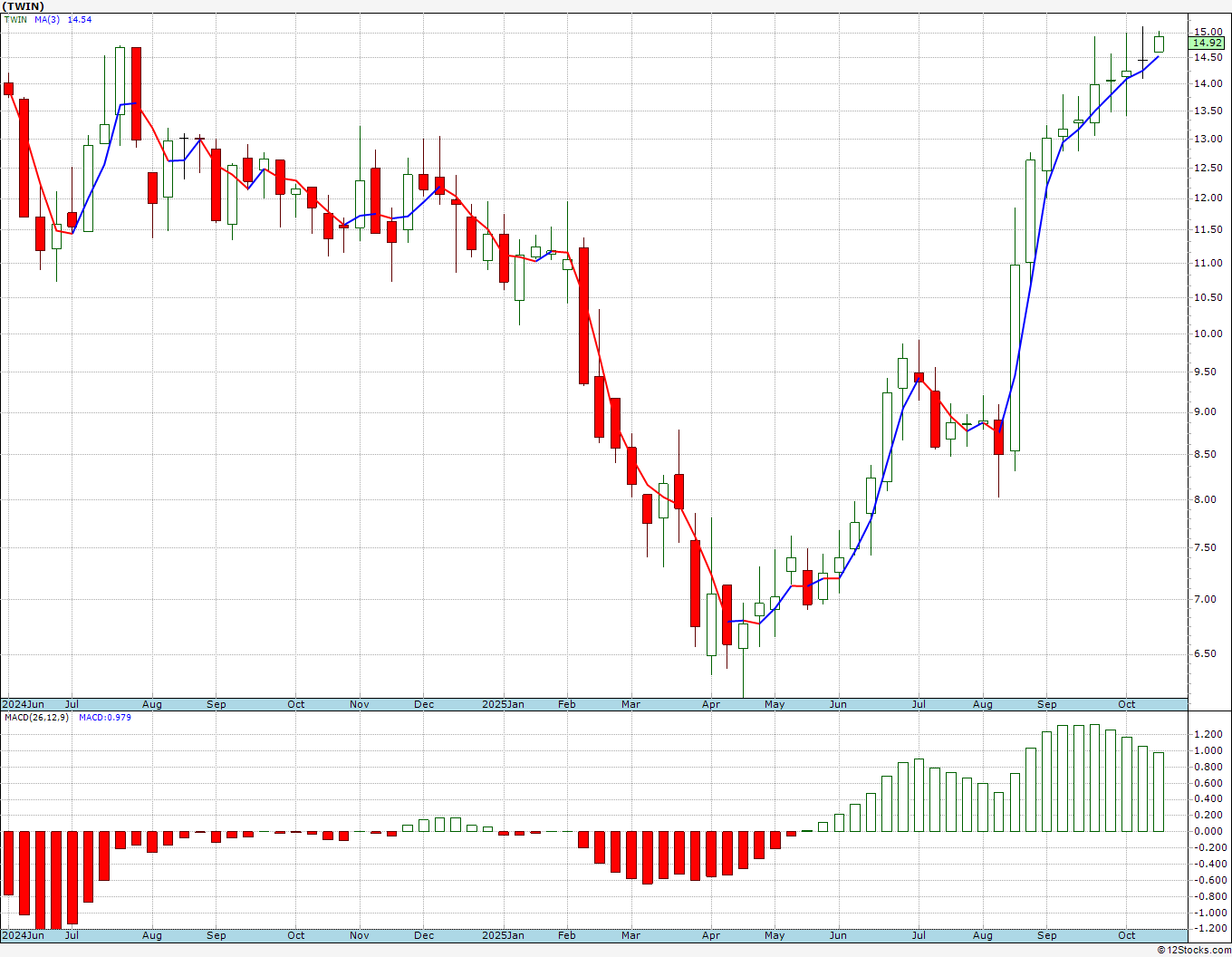This screenshot has width=1232, height=957.
Task: Select the Sep marker on MACD time axis
Action: click(1047, 935)
